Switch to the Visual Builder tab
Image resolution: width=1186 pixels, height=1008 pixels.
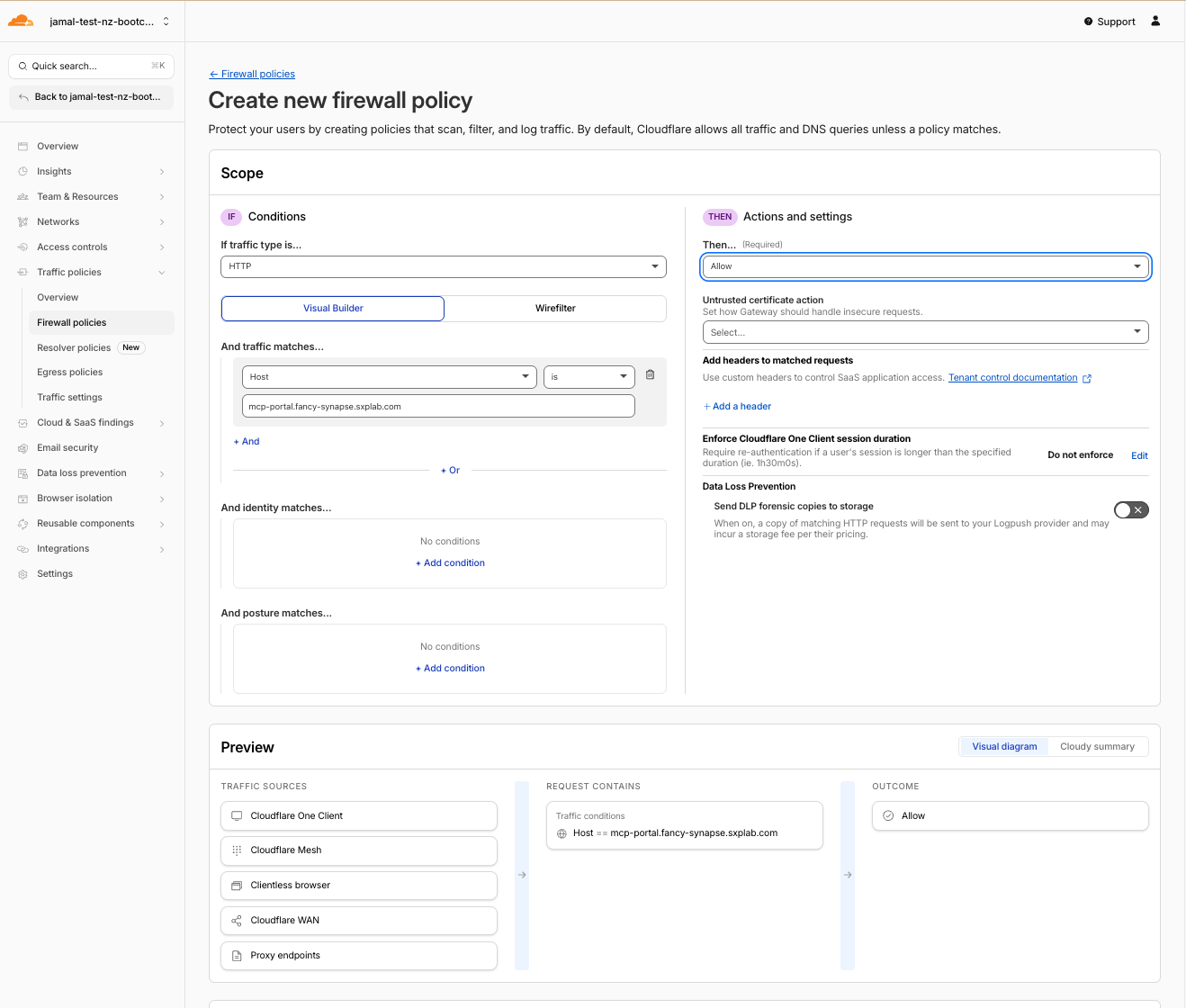[x=333, y=308]
